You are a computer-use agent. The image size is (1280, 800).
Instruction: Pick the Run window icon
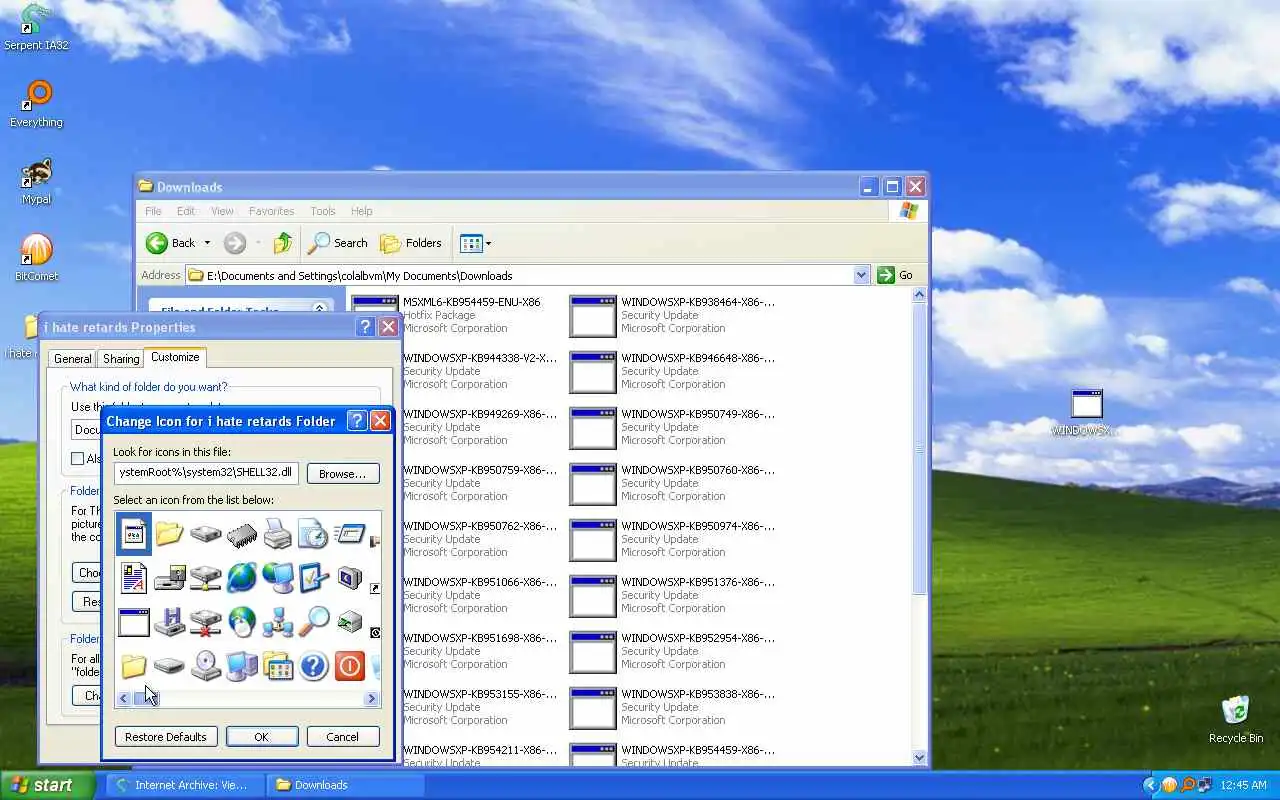point(349,534)
